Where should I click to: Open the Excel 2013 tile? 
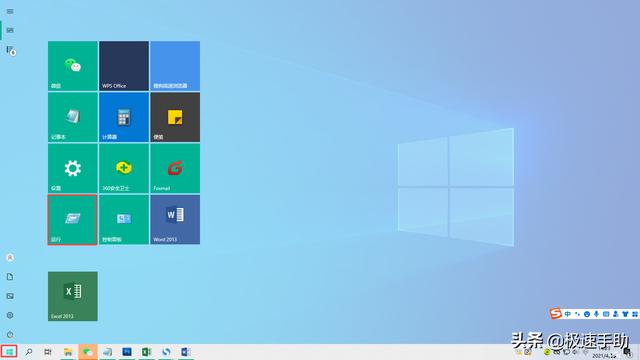coord(73,296)
